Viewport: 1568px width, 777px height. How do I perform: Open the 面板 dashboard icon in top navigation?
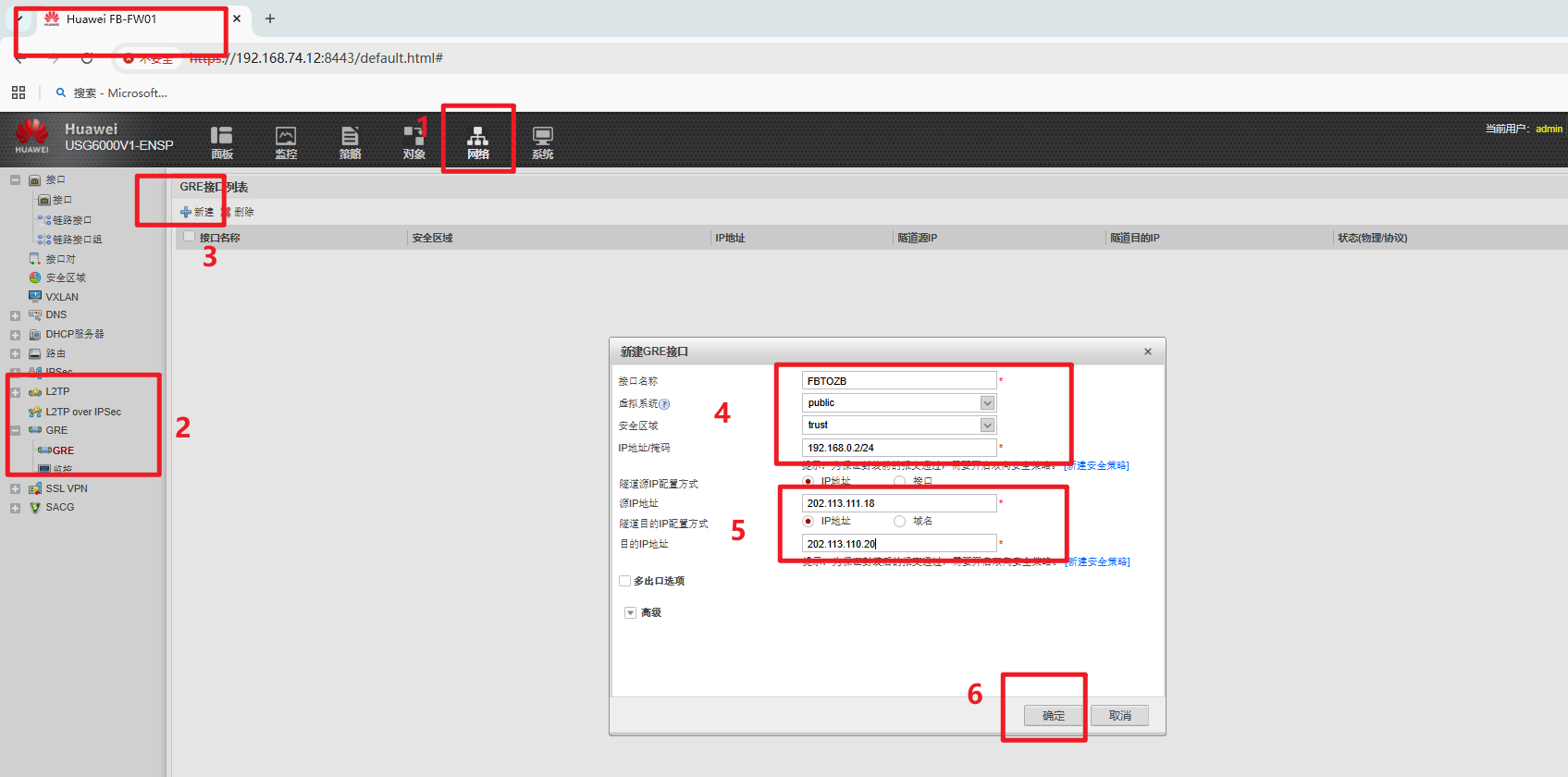[221, 142]
